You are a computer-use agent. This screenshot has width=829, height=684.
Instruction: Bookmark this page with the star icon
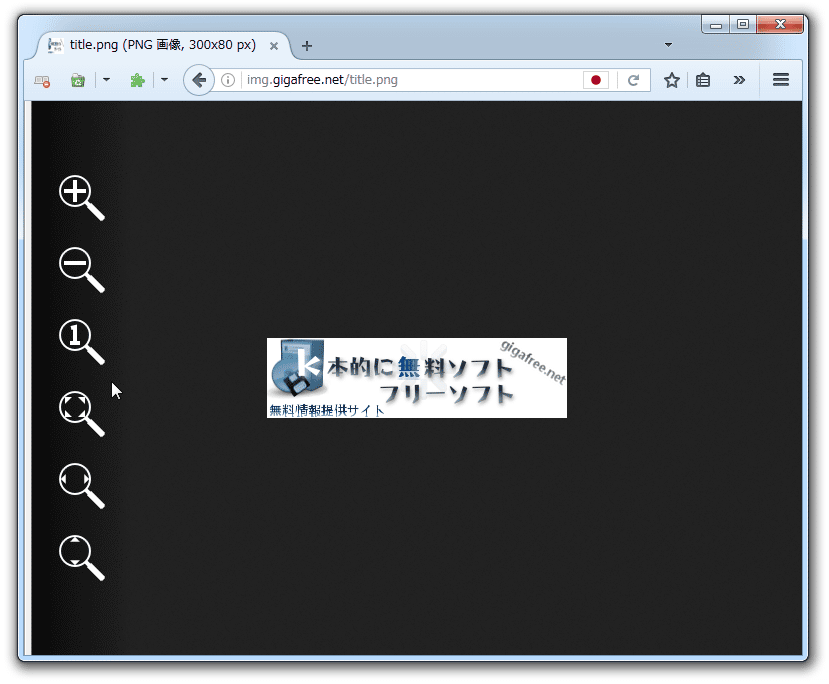pos(671,80)
